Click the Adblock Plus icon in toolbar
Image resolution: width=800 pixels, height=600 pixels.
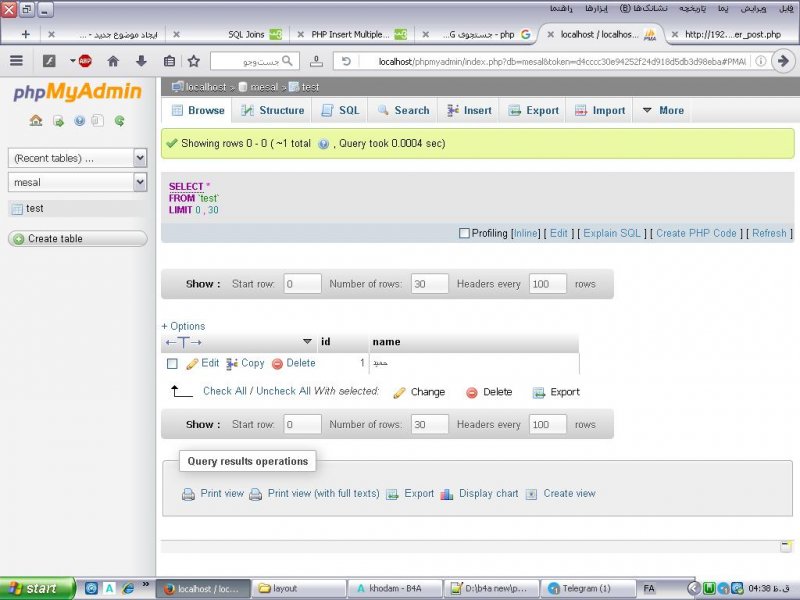85,61
